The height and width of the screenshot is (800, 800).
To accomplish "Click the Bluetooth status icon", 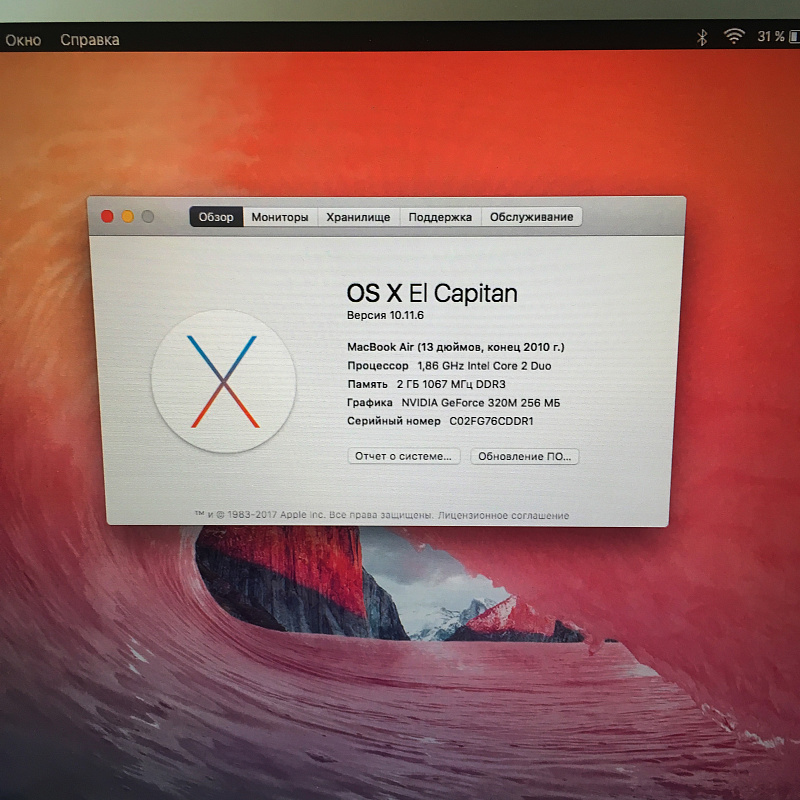I will click(x=703, y=37).
